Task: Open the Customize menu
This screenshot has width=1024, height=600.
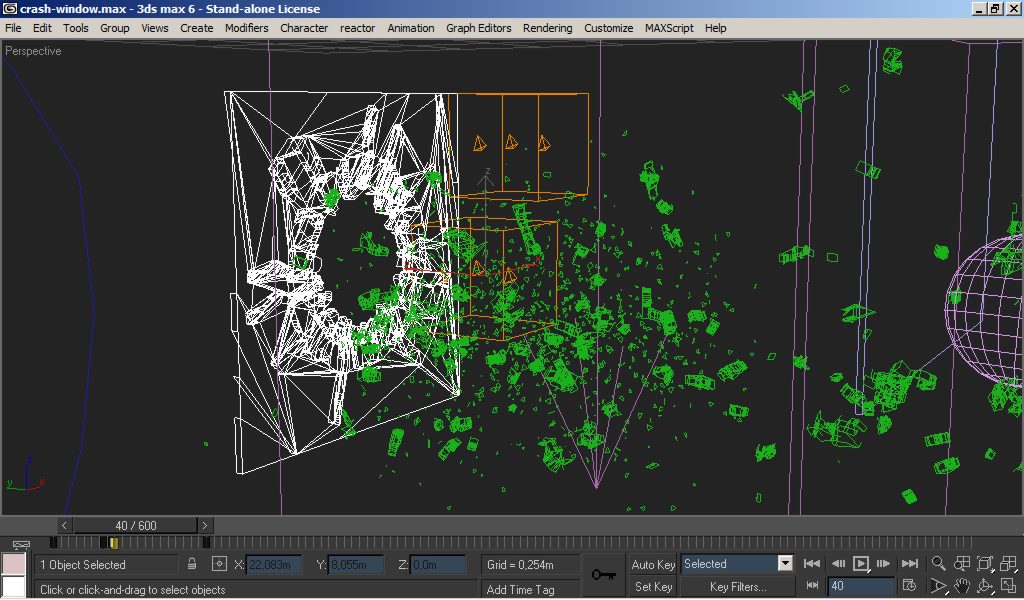Action: pyautogui.click(x=608, y=28)
